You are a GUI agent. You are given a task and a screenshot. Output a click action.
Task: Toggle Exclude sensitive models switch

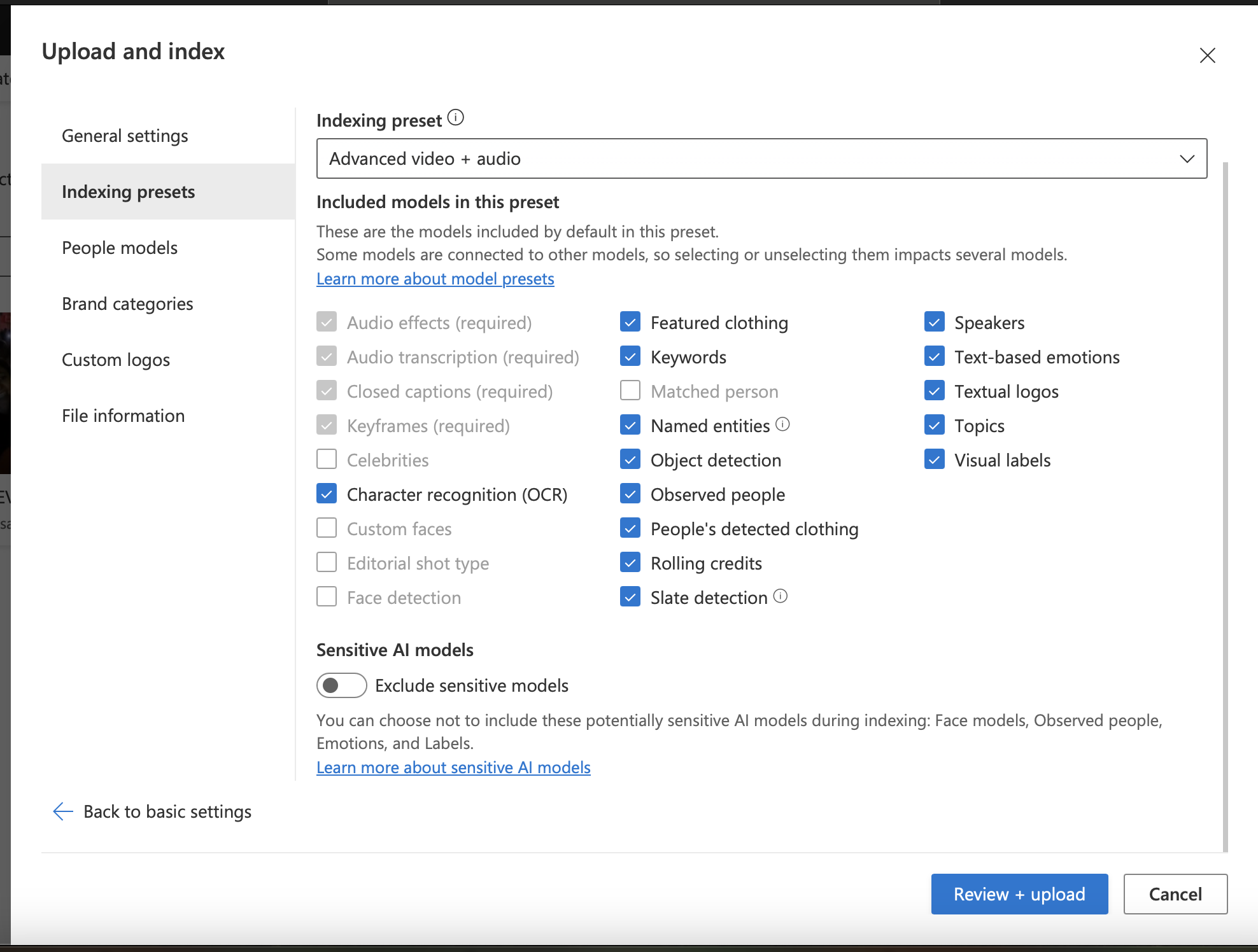point(342,685)
